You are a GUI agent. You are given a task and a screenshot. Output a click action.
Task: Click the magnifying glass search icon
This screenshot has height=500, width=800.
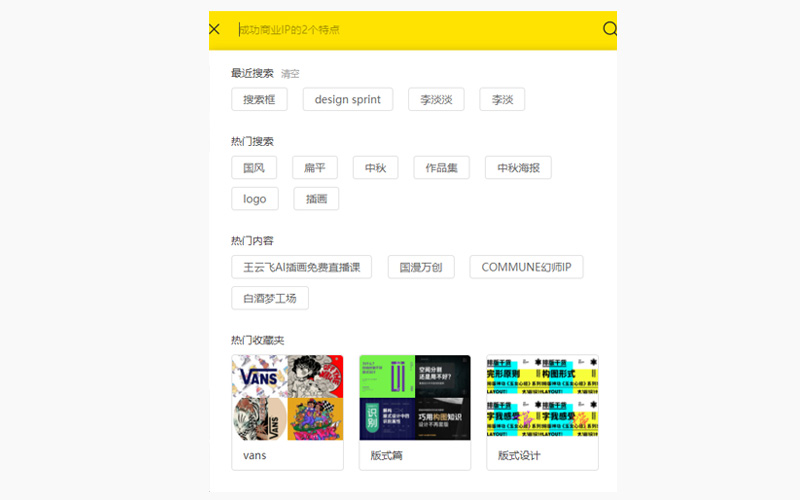tap(610, 29)
